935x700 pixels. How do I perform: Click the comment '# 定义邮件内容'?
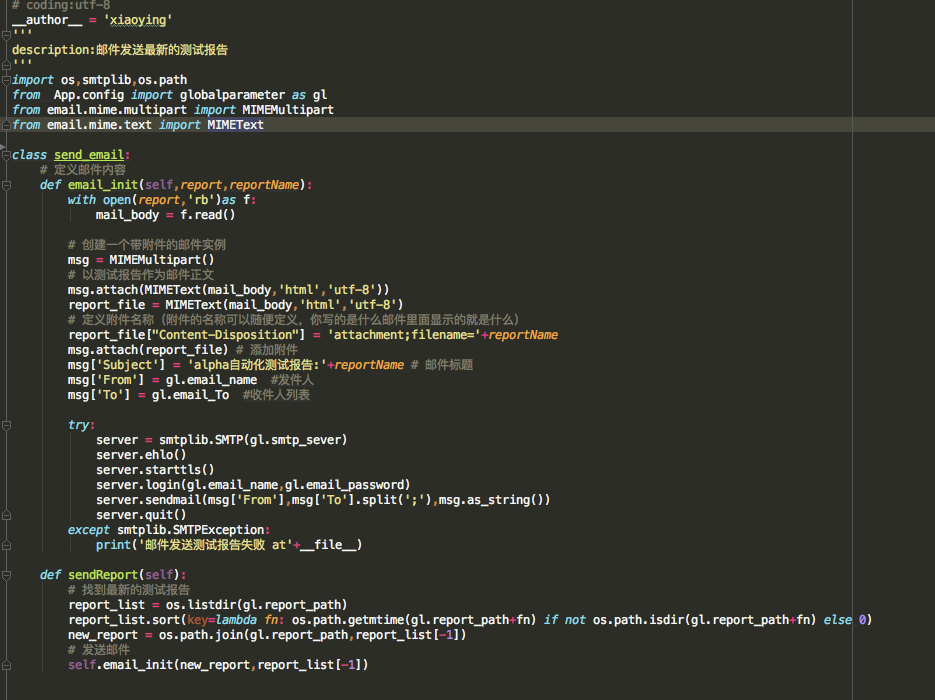pyautogui.click(x=83, y=170)
